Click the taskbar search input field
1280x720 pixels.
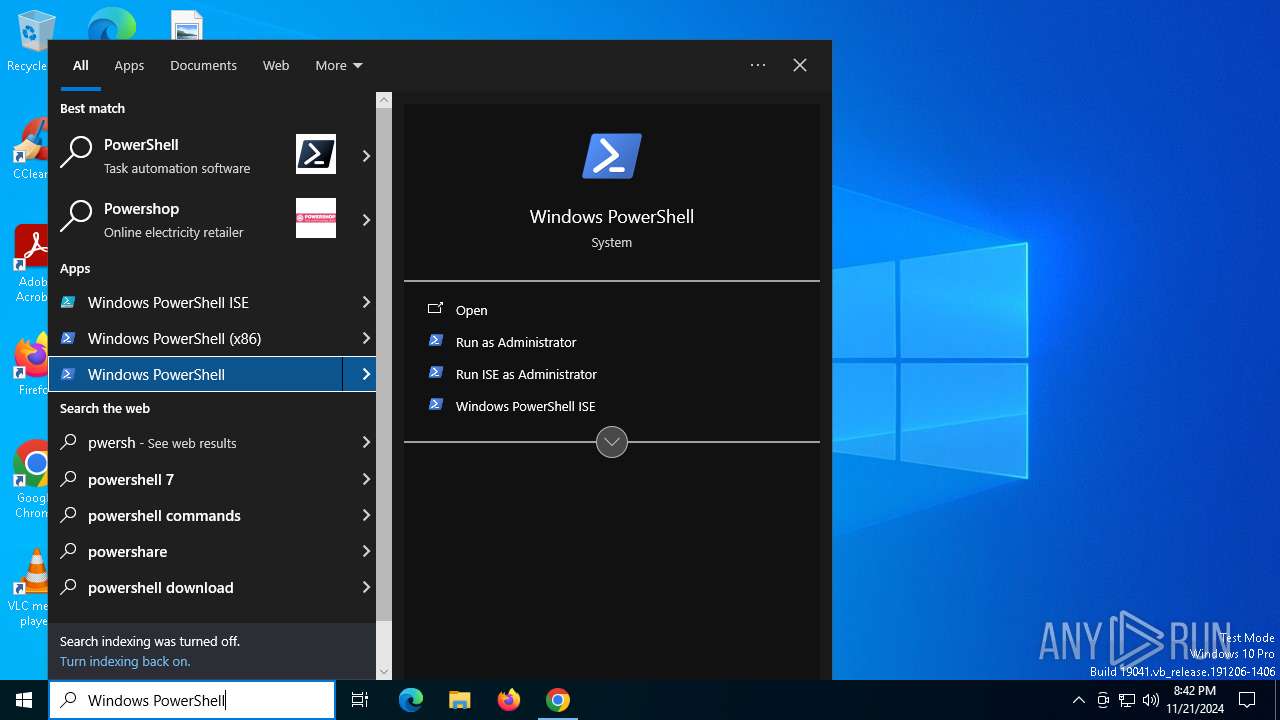click(x=192, y=700)
